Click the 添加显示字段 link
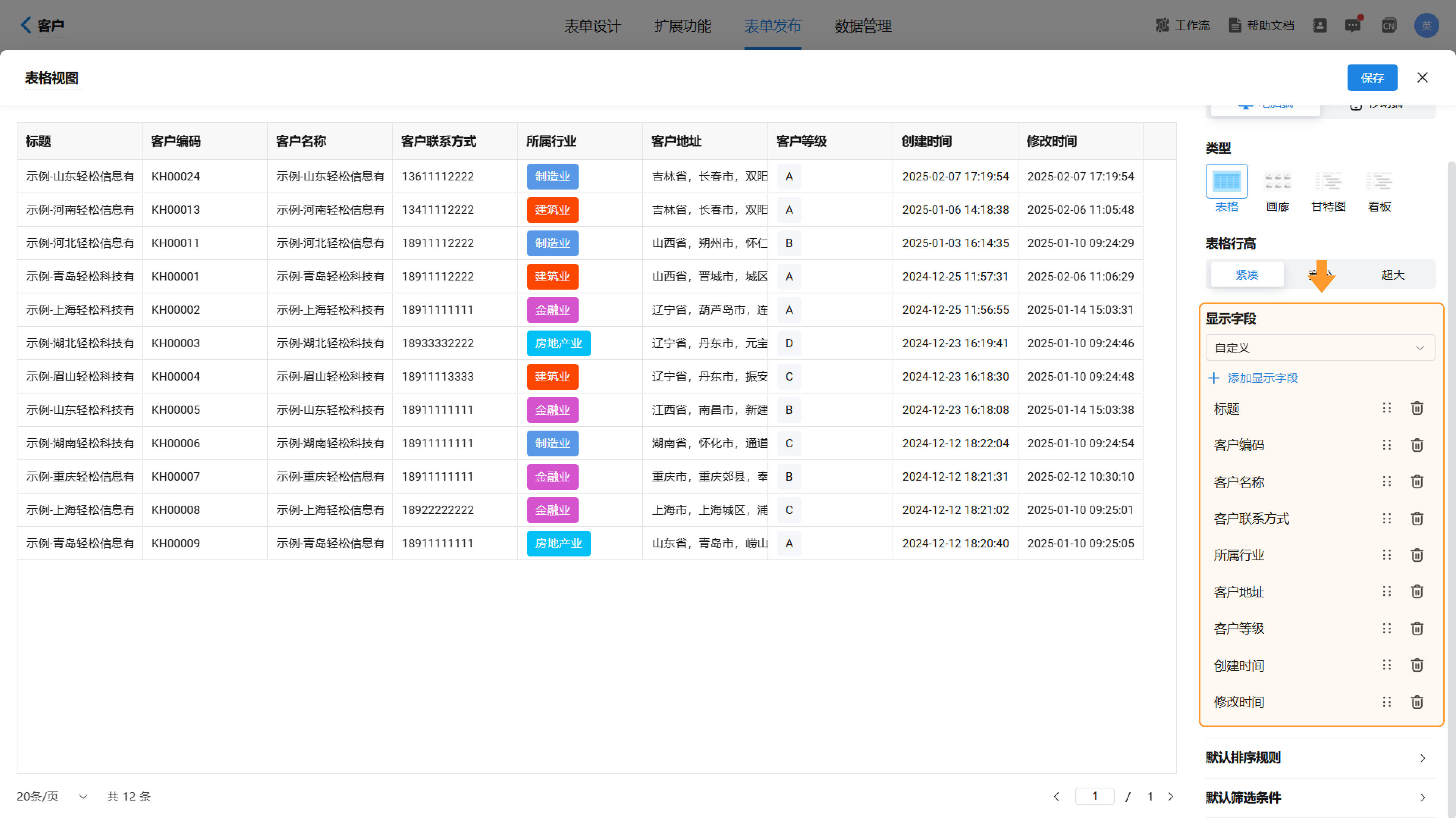 pyautogui.click(x=1253, y=378)
